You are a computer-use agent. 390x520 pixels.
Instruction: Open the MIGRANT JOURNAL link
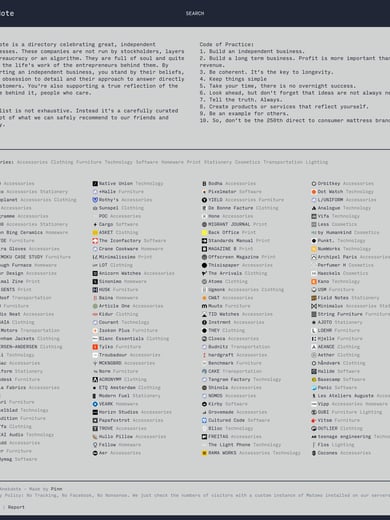point(229,224)
